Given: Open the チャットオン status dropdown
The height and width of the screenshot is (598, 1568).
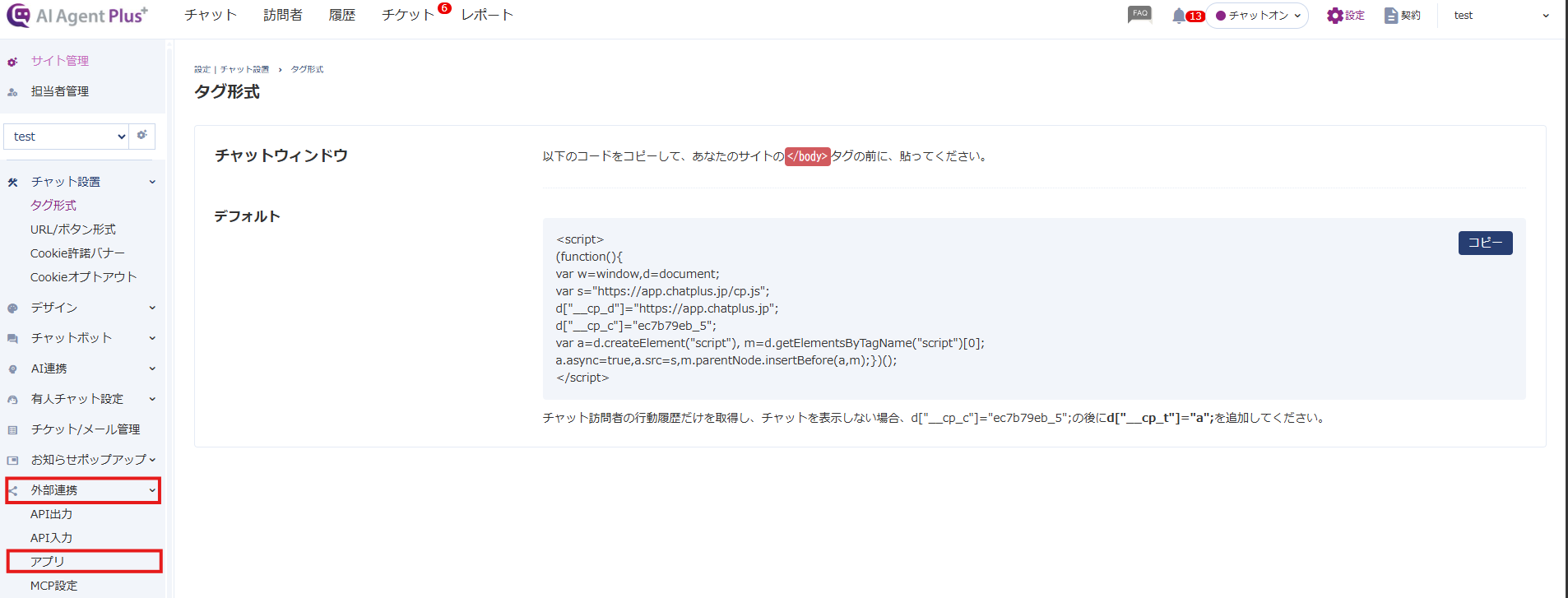Looking at the screenshot, I should (1257, 16).
